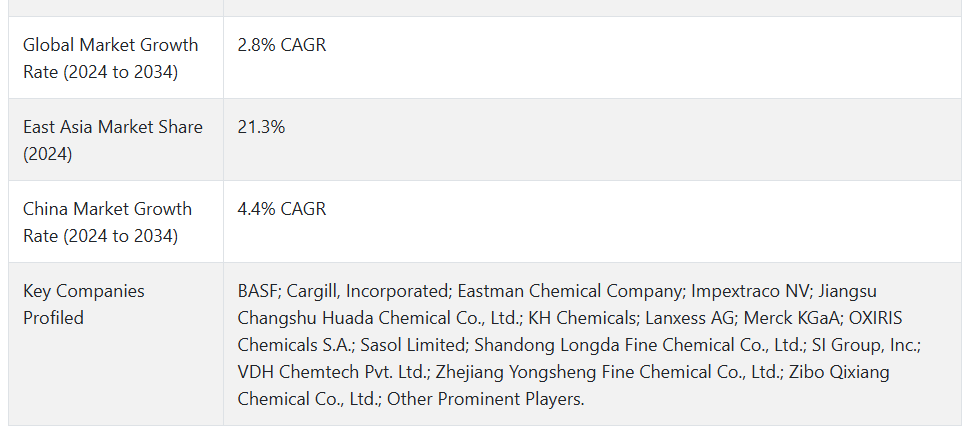Viewport: 964px width, 430px height.
Task: Click the East Asia Market Share label
Action: 113,140
